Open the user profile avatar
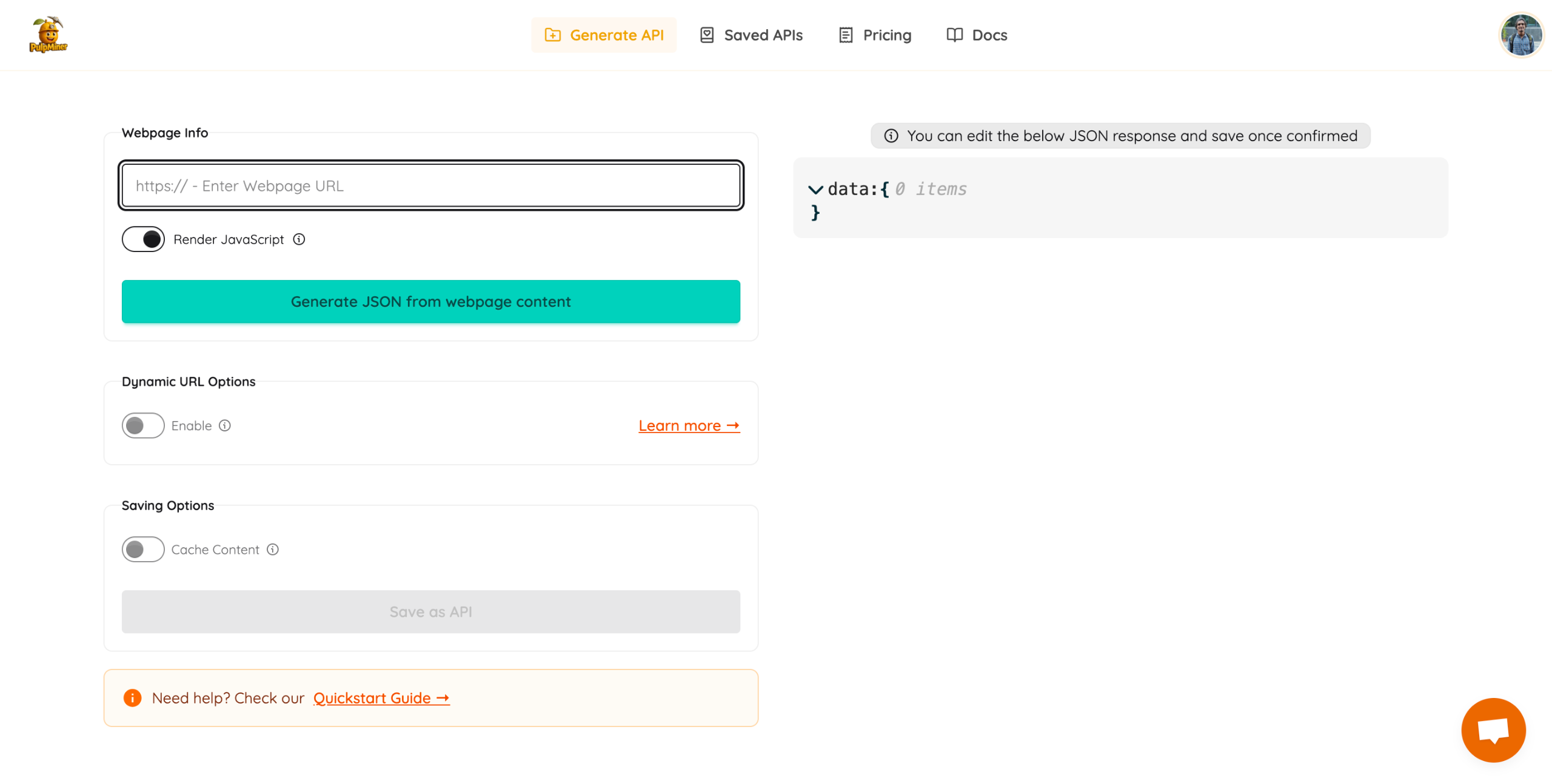The width and height of the screenshot is (1552, 784). point(1520,35)
